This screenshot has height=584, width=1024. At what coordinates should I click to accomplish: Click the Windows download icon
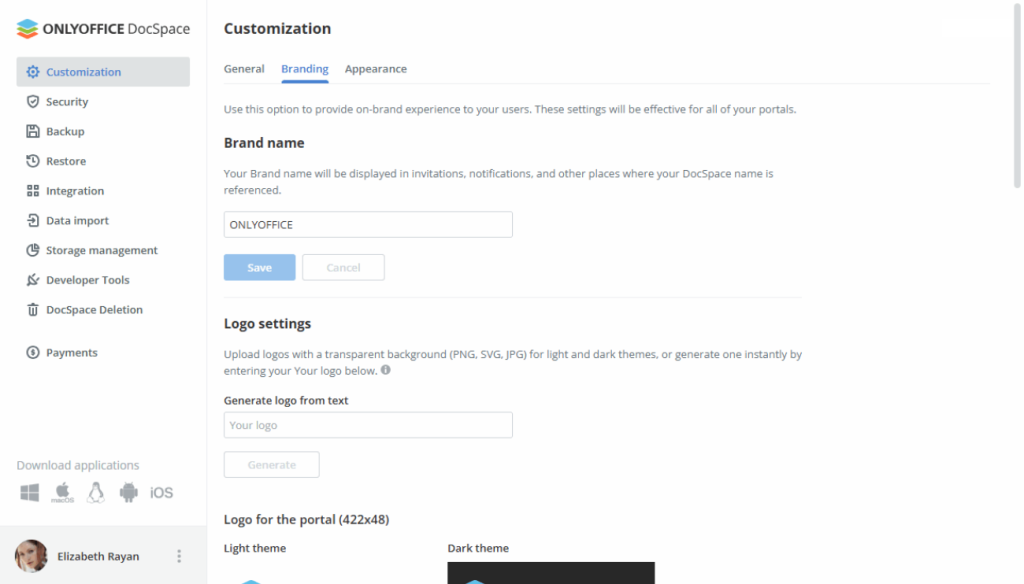[x=29, y=492]
